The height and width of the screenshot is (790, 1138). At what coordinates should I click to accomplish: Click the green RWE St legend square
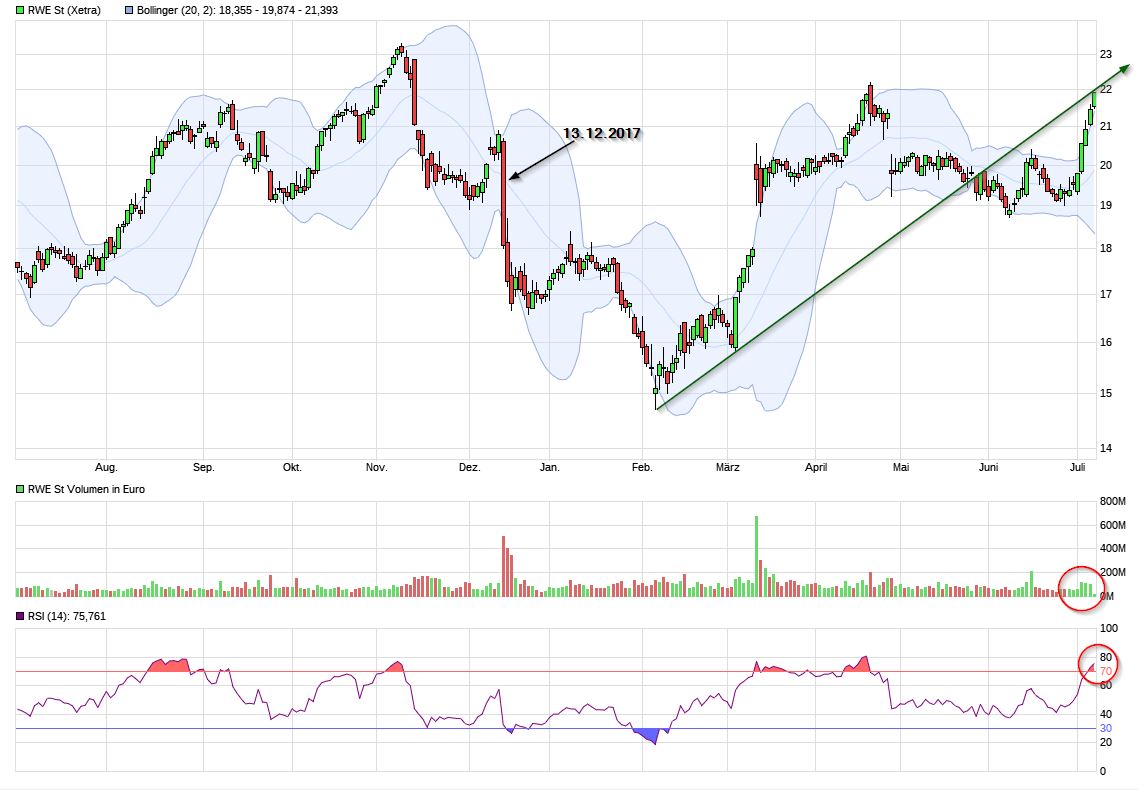click(x=19, y=9)
